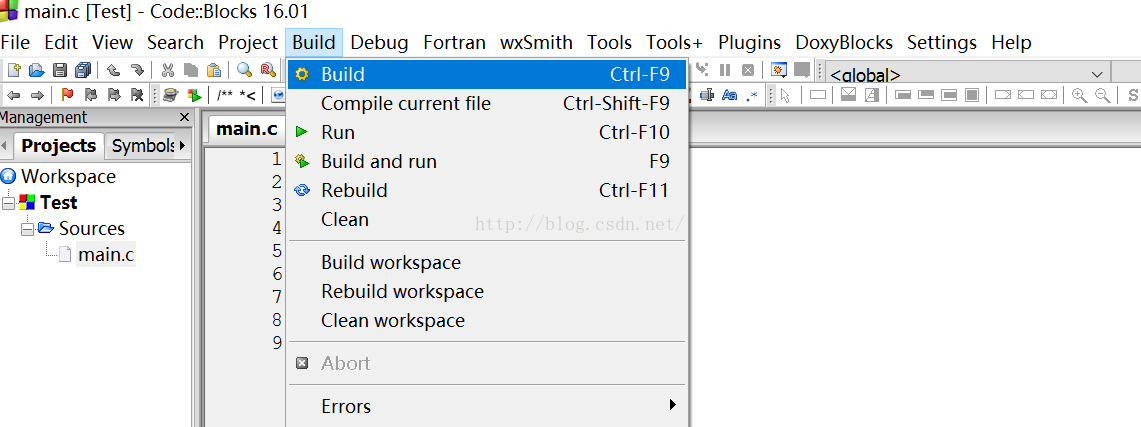Click the Jump back arrow icon
The width and height of the screenshot is (1141, 427).
click(x=14, y=95)
